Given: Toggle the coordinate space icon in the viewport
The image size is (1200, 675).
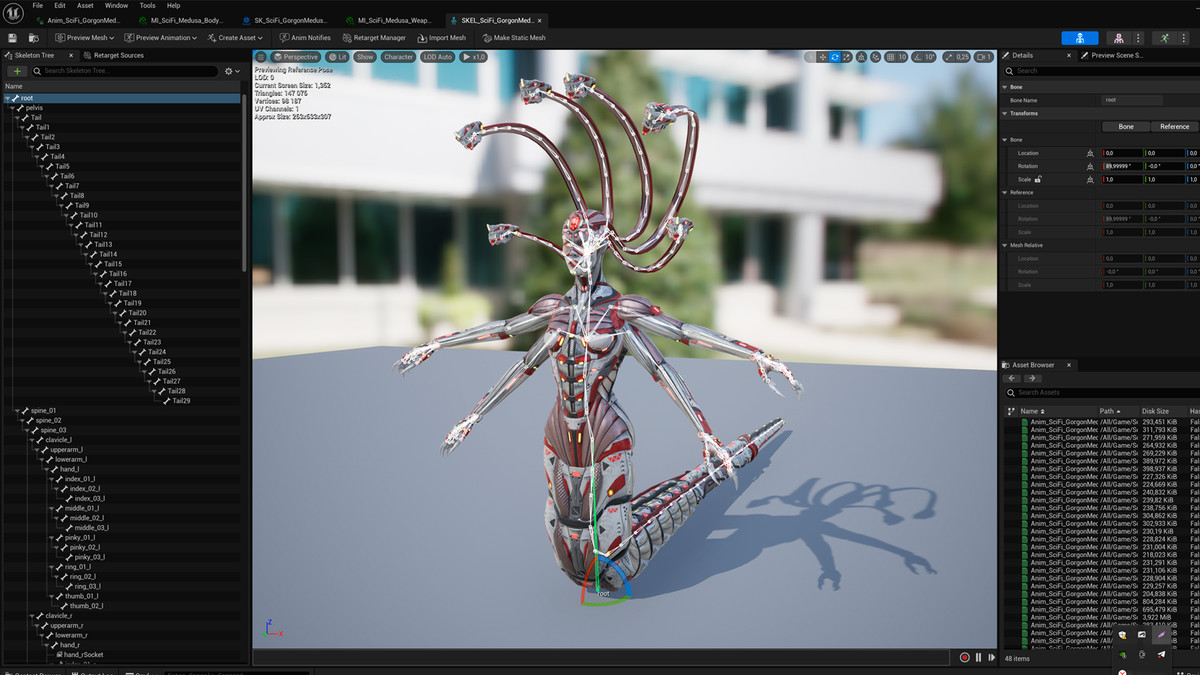Looking at the screenshot, I should tap(863, 57).
